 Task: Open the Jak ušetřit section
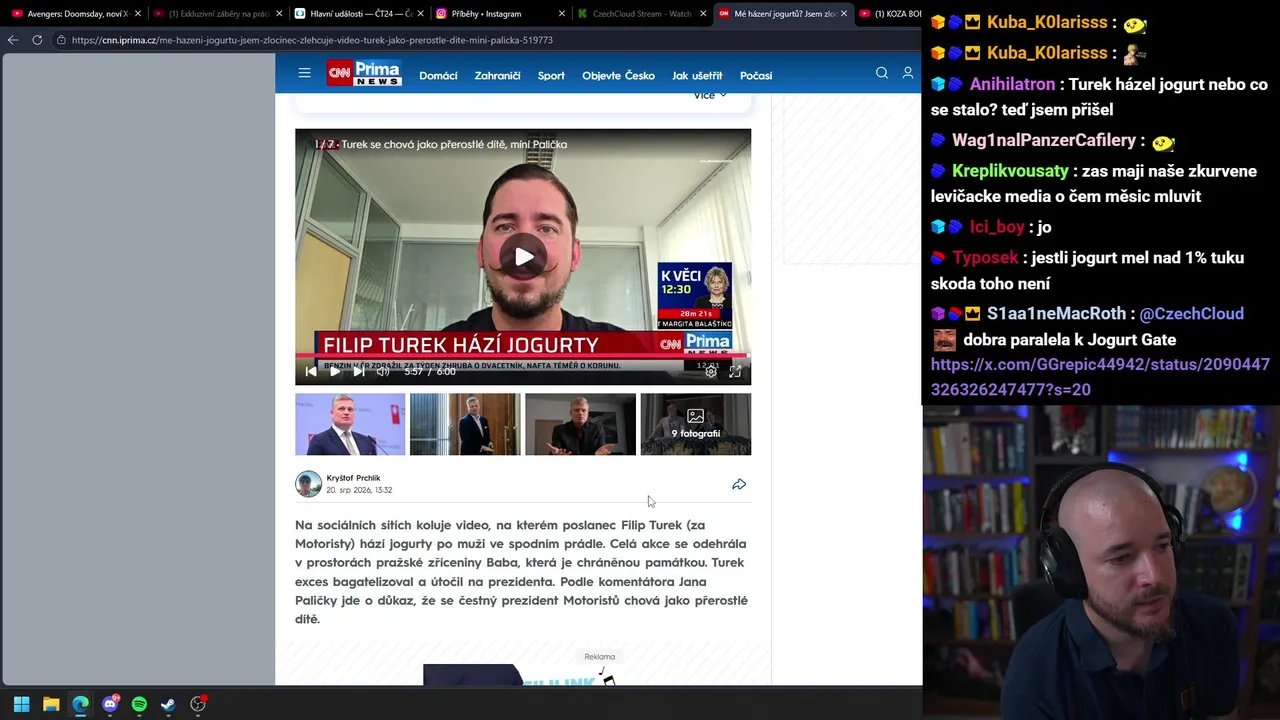(697, 76)
